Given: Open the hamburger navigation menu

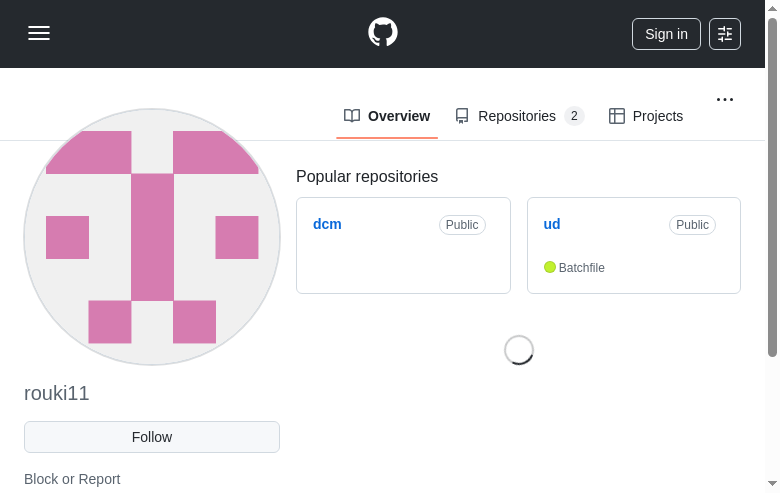Looking at the screenshot, I should click(x=39, y=33).
